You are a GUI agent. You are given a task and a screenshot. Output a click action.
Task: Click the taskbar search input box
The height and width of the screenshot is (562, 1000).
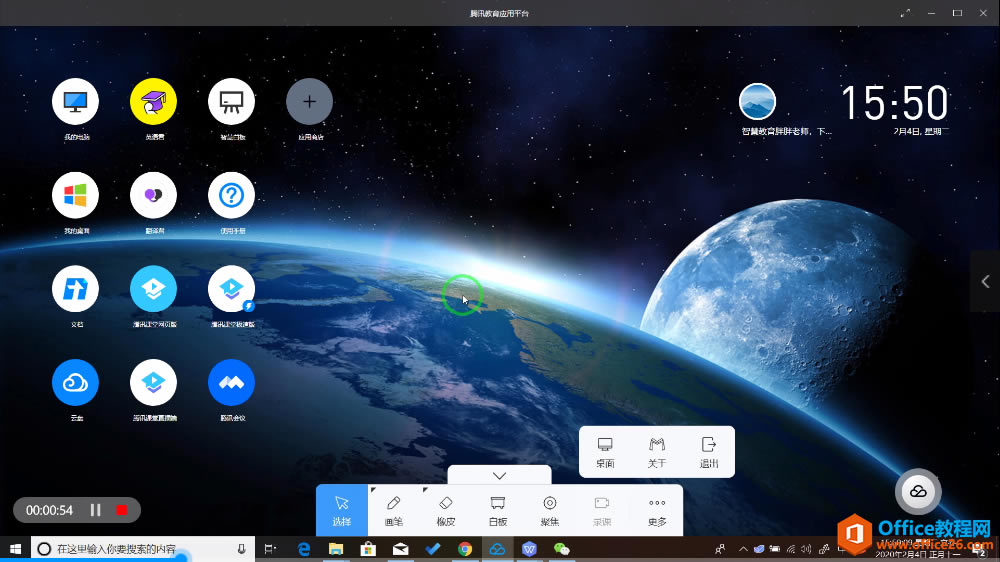143,549
